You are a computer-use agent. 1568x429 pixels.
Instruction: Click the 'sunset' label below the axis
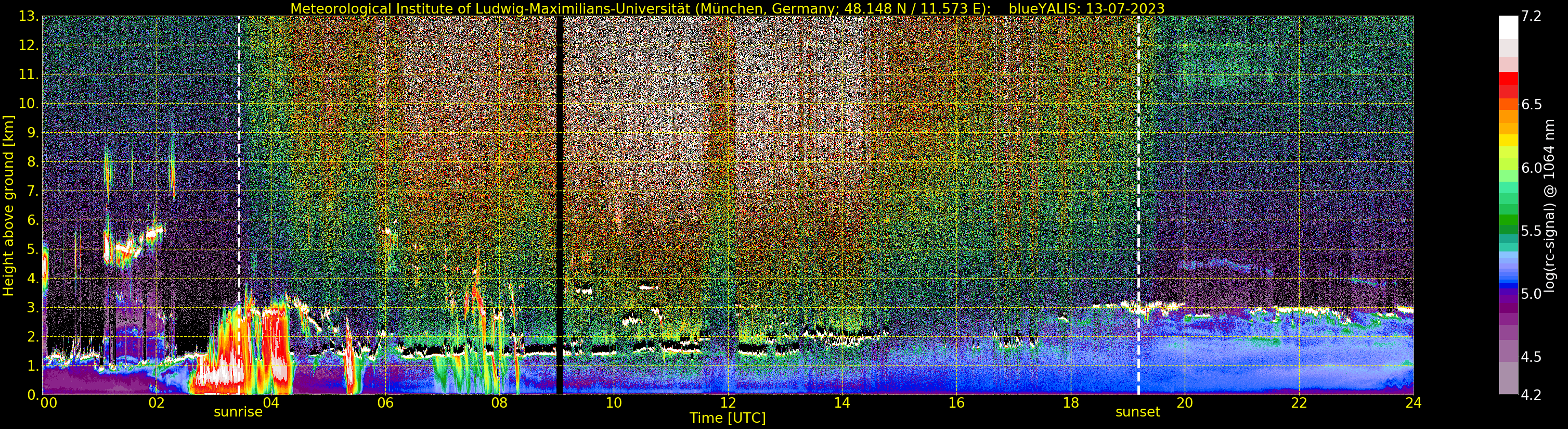click(x=1138, y=412)
